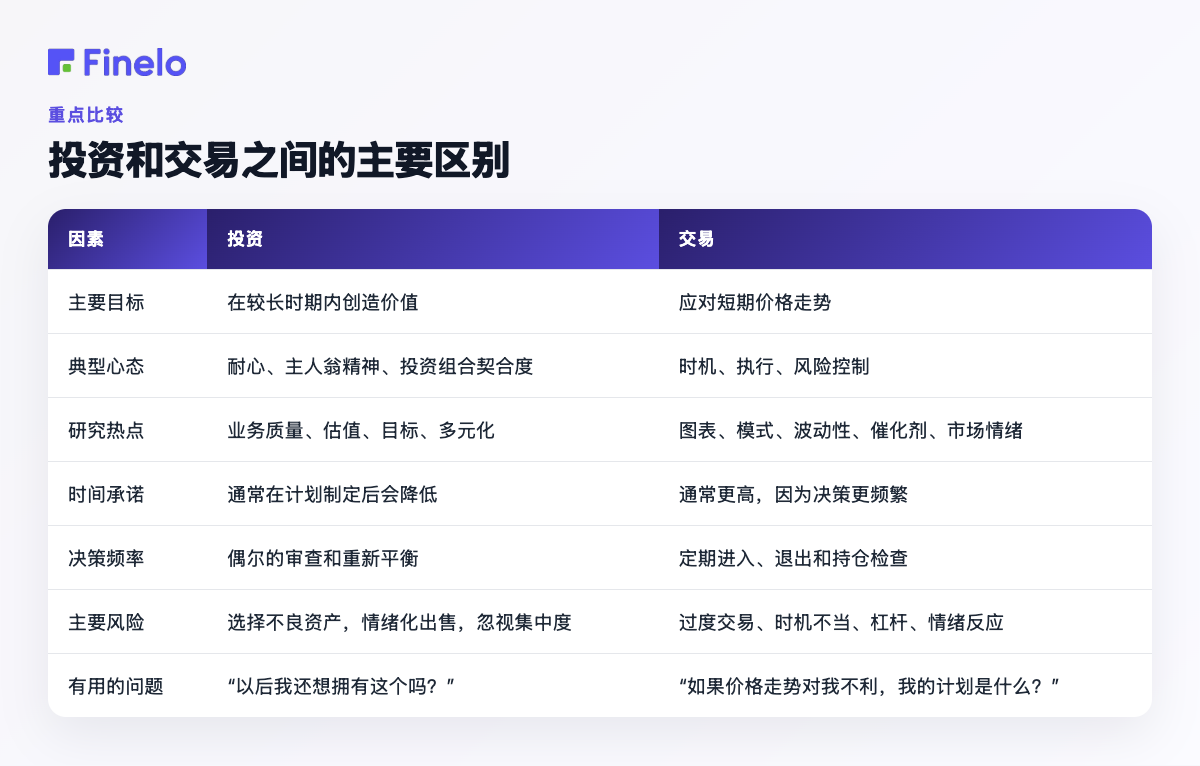
Task: Click the heading 投资和交易之间的主要区别
Action: pyautogui.click(x=279, y=161)
